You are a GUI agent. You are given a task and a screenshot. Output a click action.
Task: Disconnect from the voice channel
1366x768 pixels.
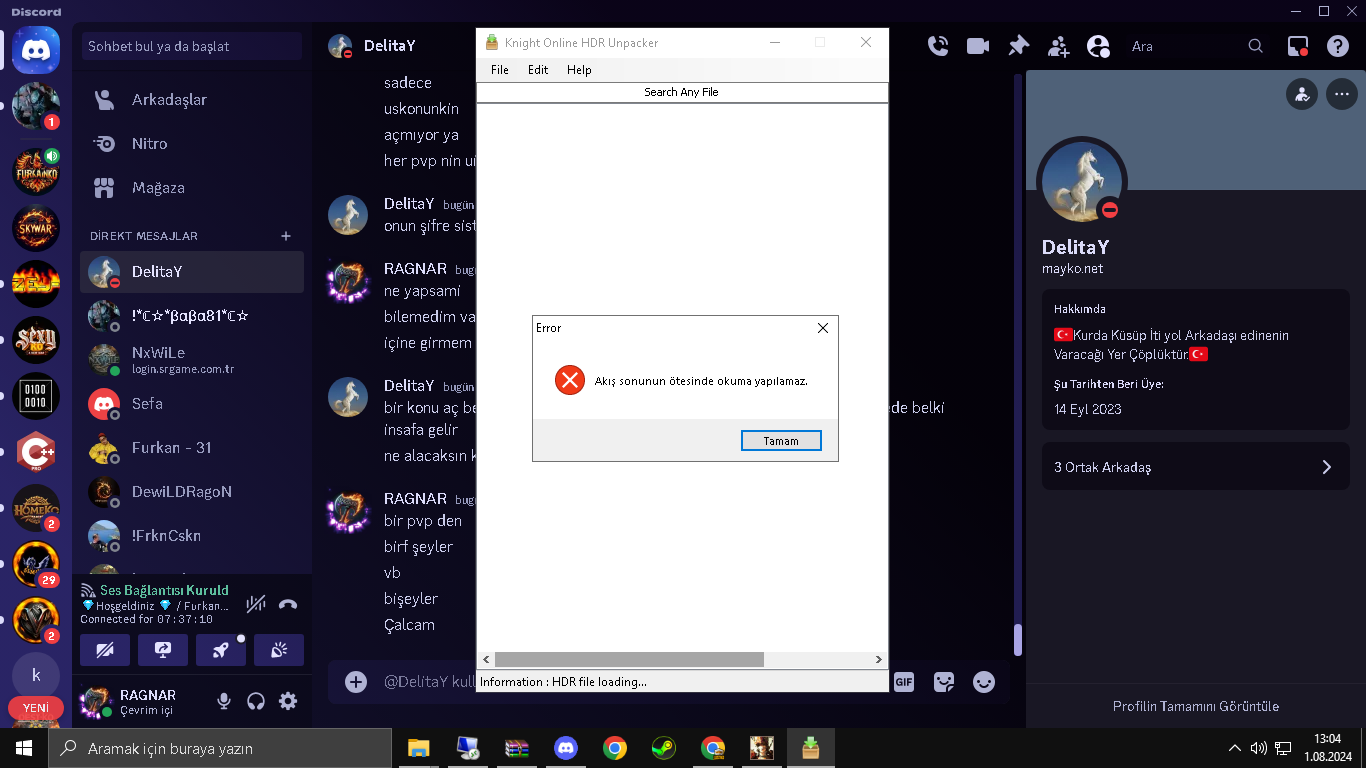[288, 603]
